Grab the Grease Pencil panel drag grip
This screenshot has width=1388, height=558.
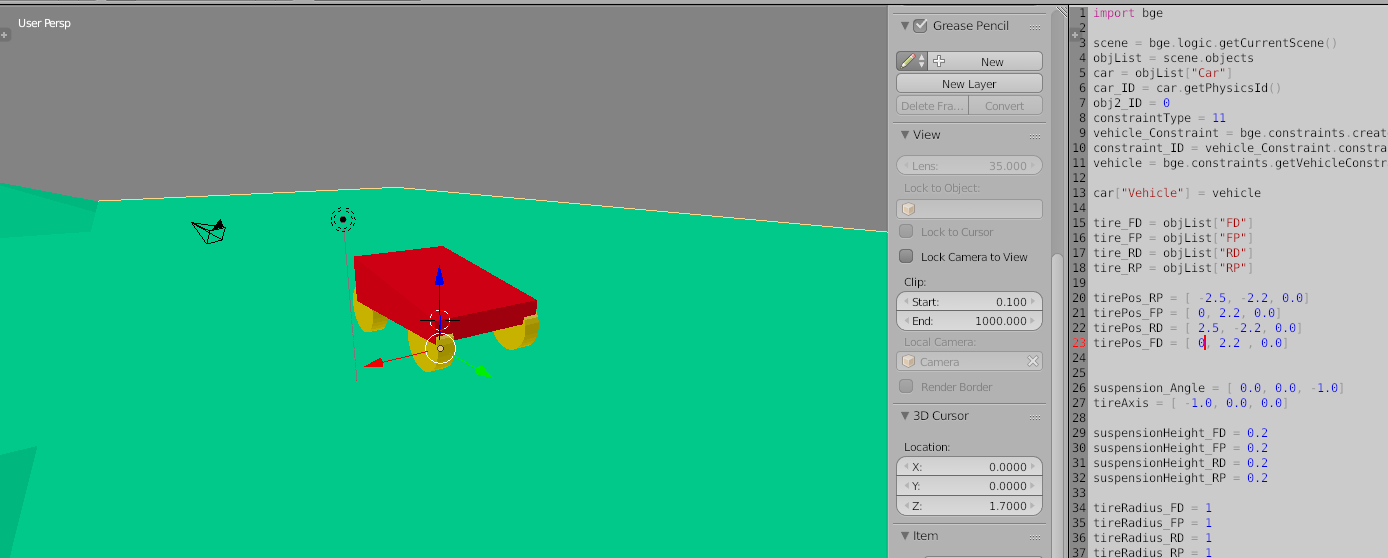click(x=1034, y=26)
